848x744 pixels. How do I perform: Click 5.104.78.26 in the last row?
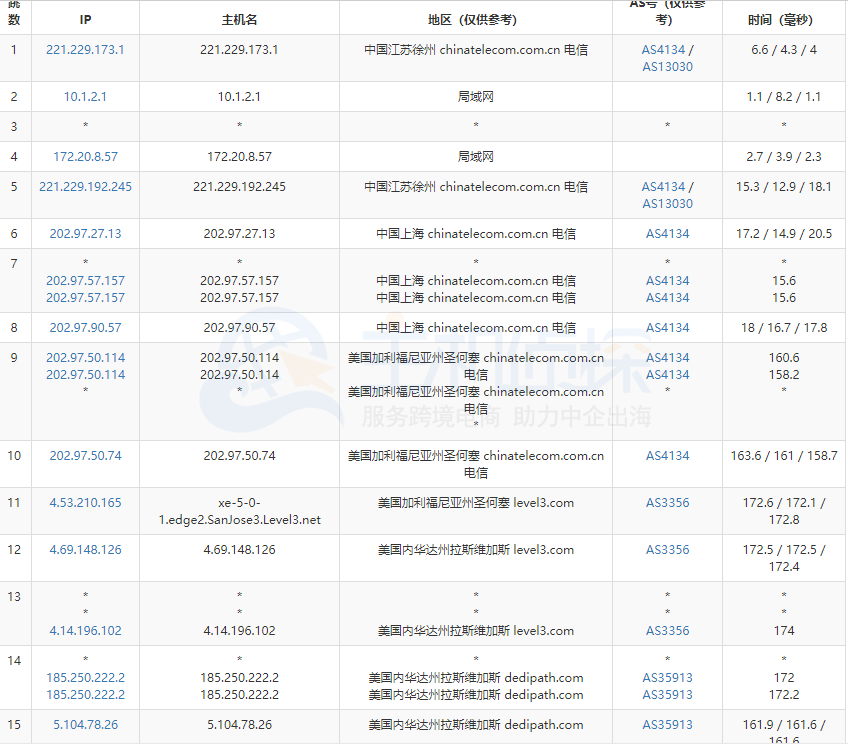(x=85, y=725)
